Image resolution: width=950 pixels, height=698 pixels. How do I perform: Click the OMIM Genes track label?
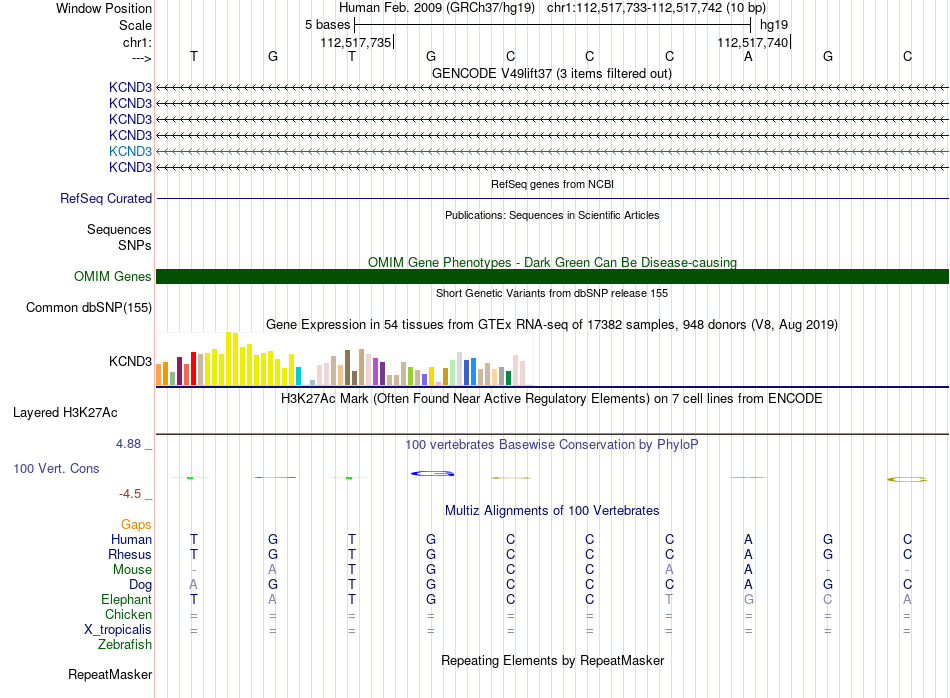(112, 276)
